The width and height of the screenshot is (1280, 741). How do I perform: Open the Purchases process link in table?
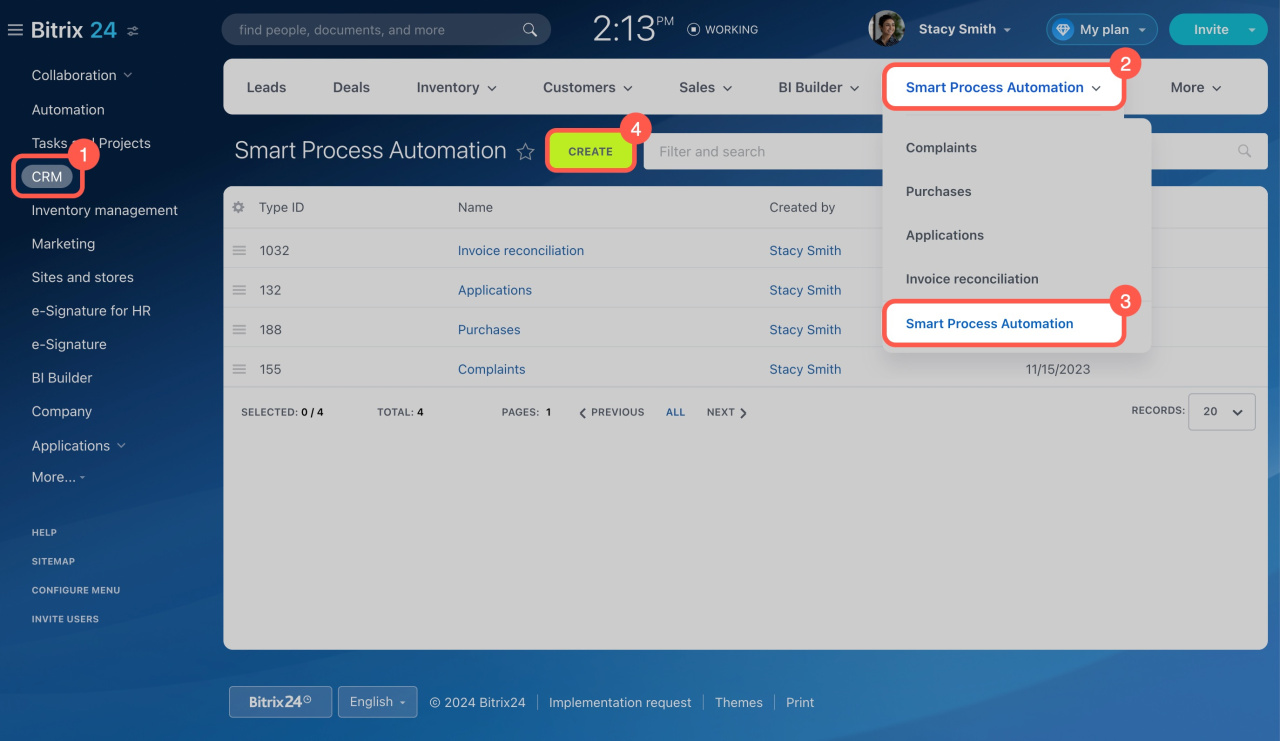click(x=489, y=329)
